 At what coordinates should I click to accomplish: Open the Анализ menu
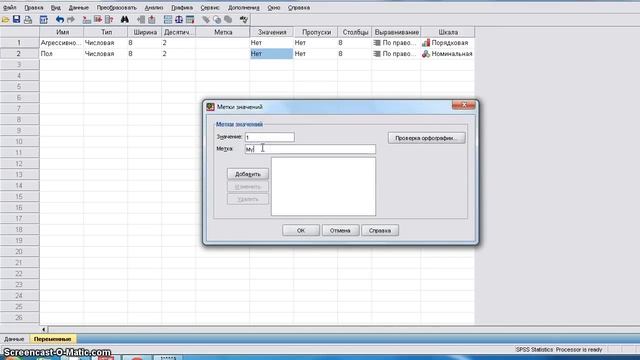pyautogui.click(x=153, y=8)
